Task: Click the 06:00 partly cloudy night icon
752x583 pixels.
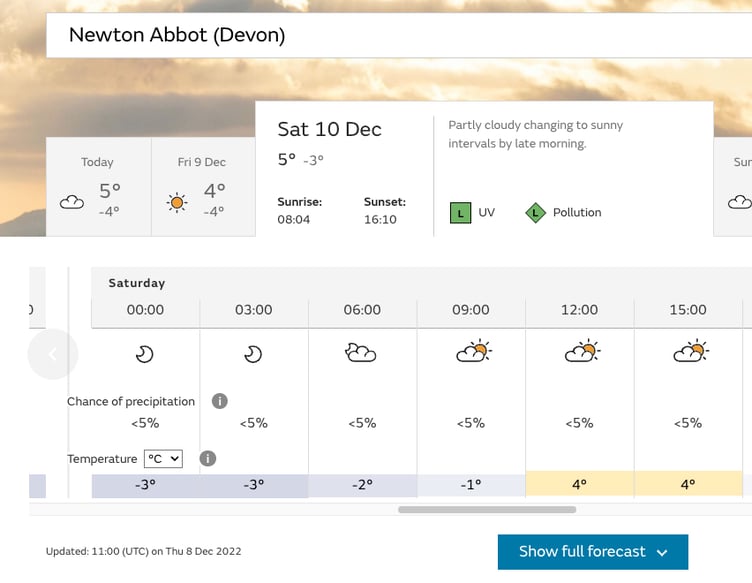Action: (361, 352)
